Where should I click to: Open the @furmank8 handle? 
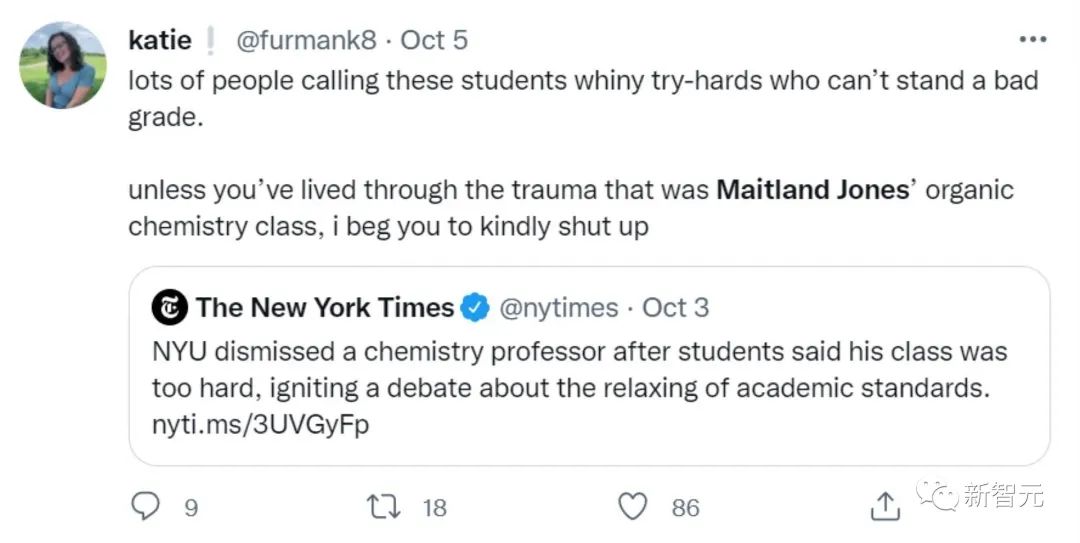(x=306, y=40)
